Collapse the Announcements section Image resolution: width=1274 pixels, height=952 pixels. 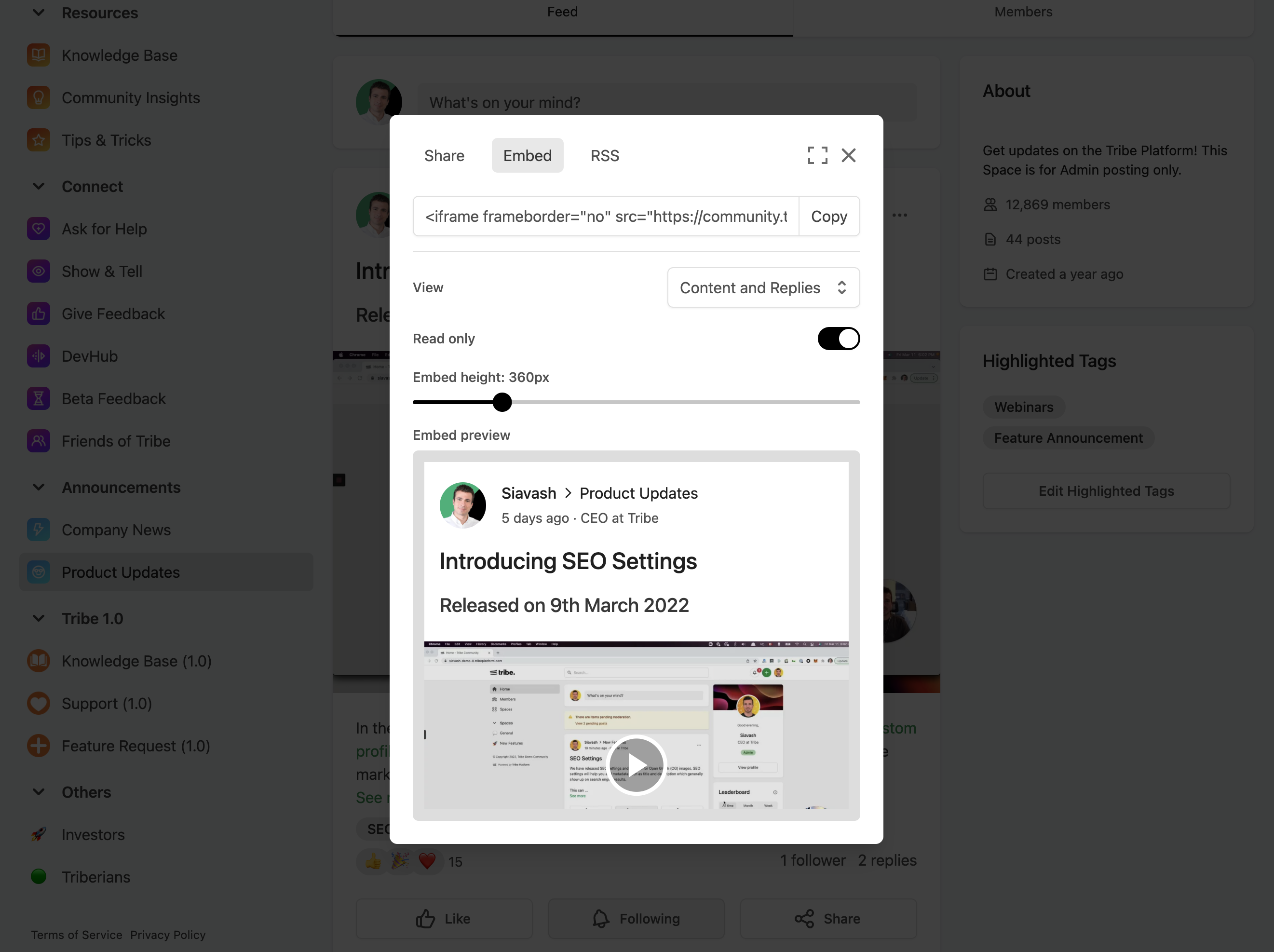coord(37,488)
